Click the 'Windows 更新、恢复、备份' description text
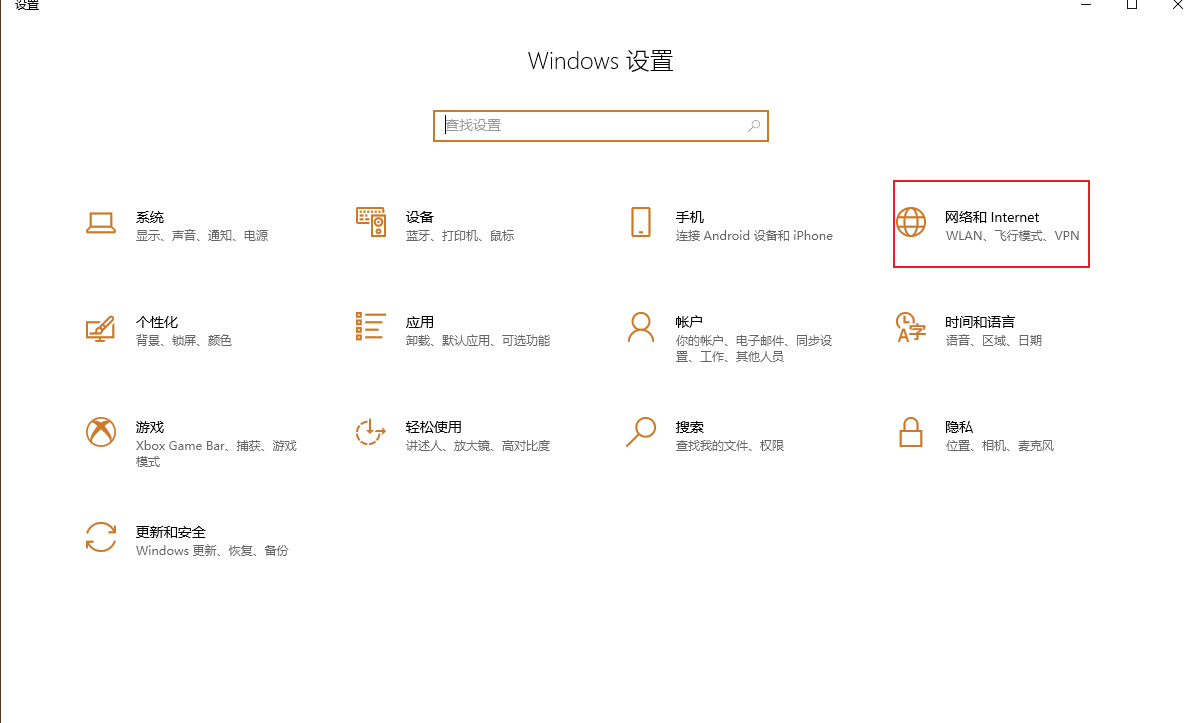Screen dimensions: 1195x723 212,551
